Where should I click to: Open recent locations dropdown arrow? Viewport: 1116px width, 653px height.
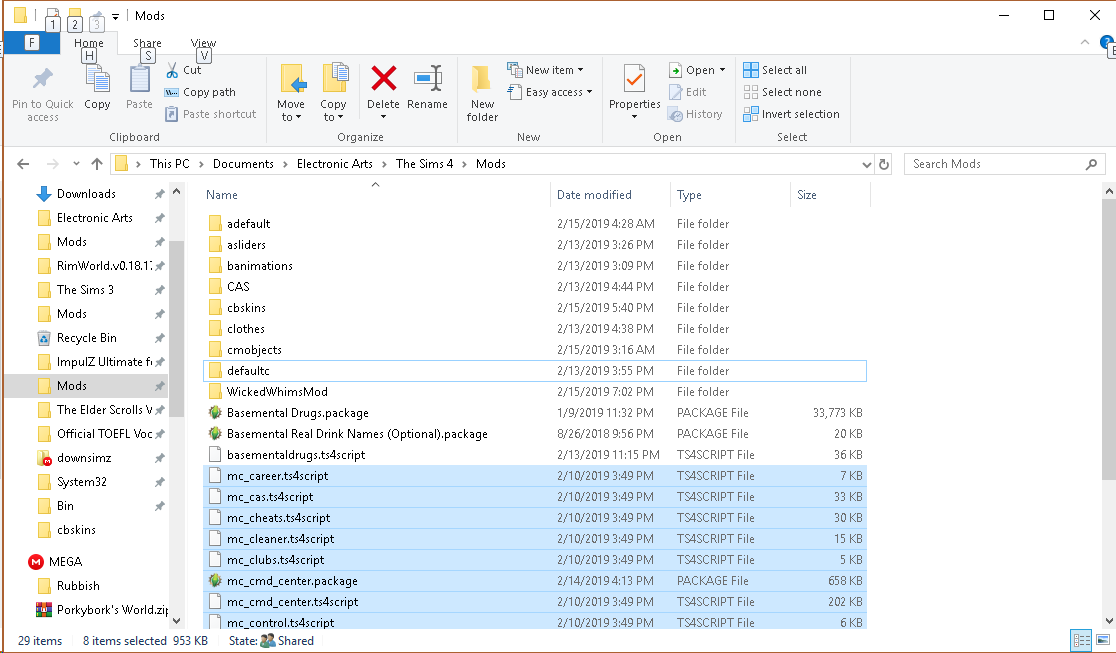76,164
